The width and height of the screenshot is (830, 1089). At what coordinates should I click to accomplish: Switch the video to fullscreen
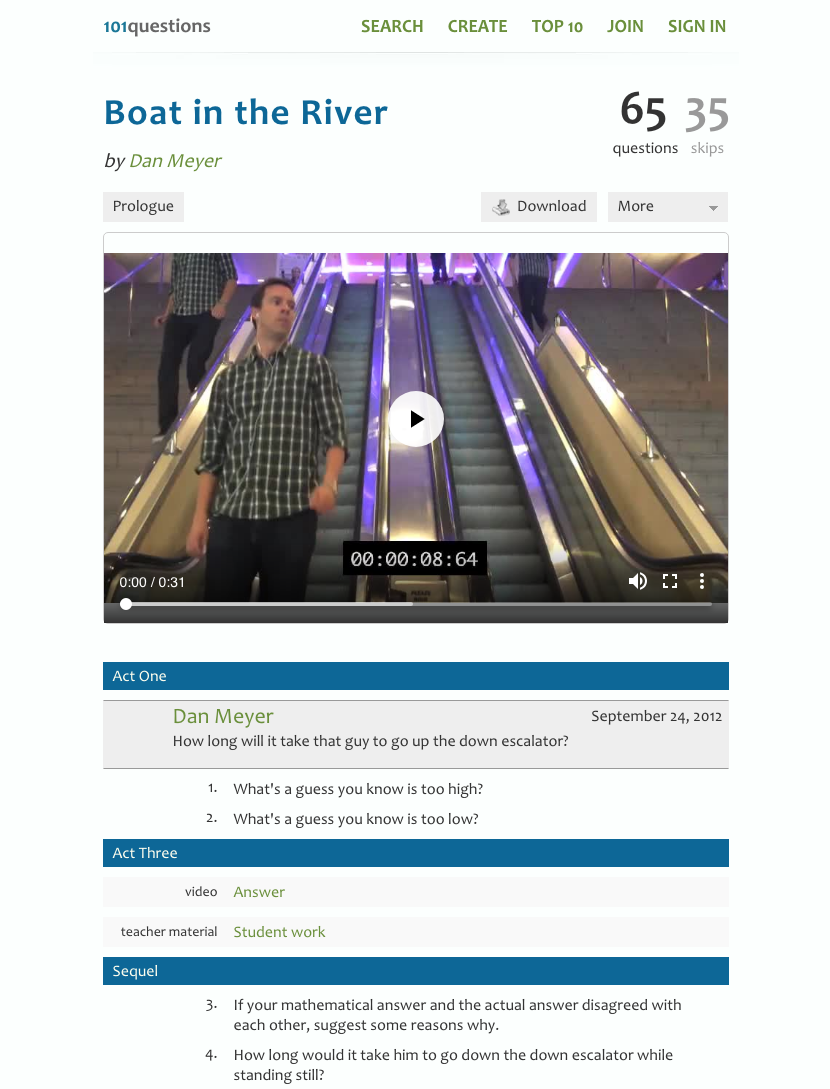coord(670,581)
